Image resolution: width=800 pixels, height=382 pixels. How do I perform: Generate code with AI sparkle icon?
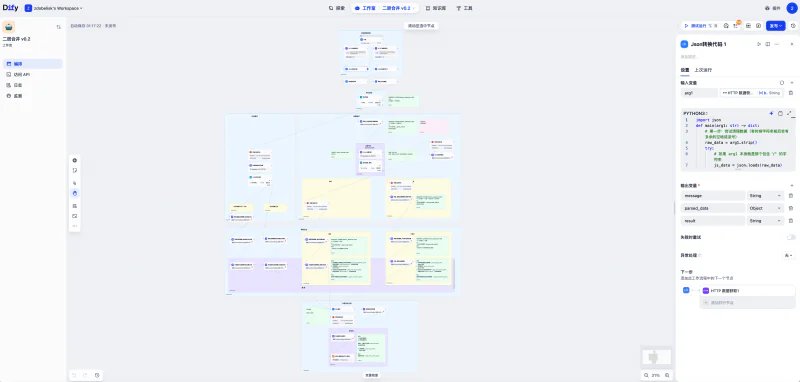[x=771, y=113]
